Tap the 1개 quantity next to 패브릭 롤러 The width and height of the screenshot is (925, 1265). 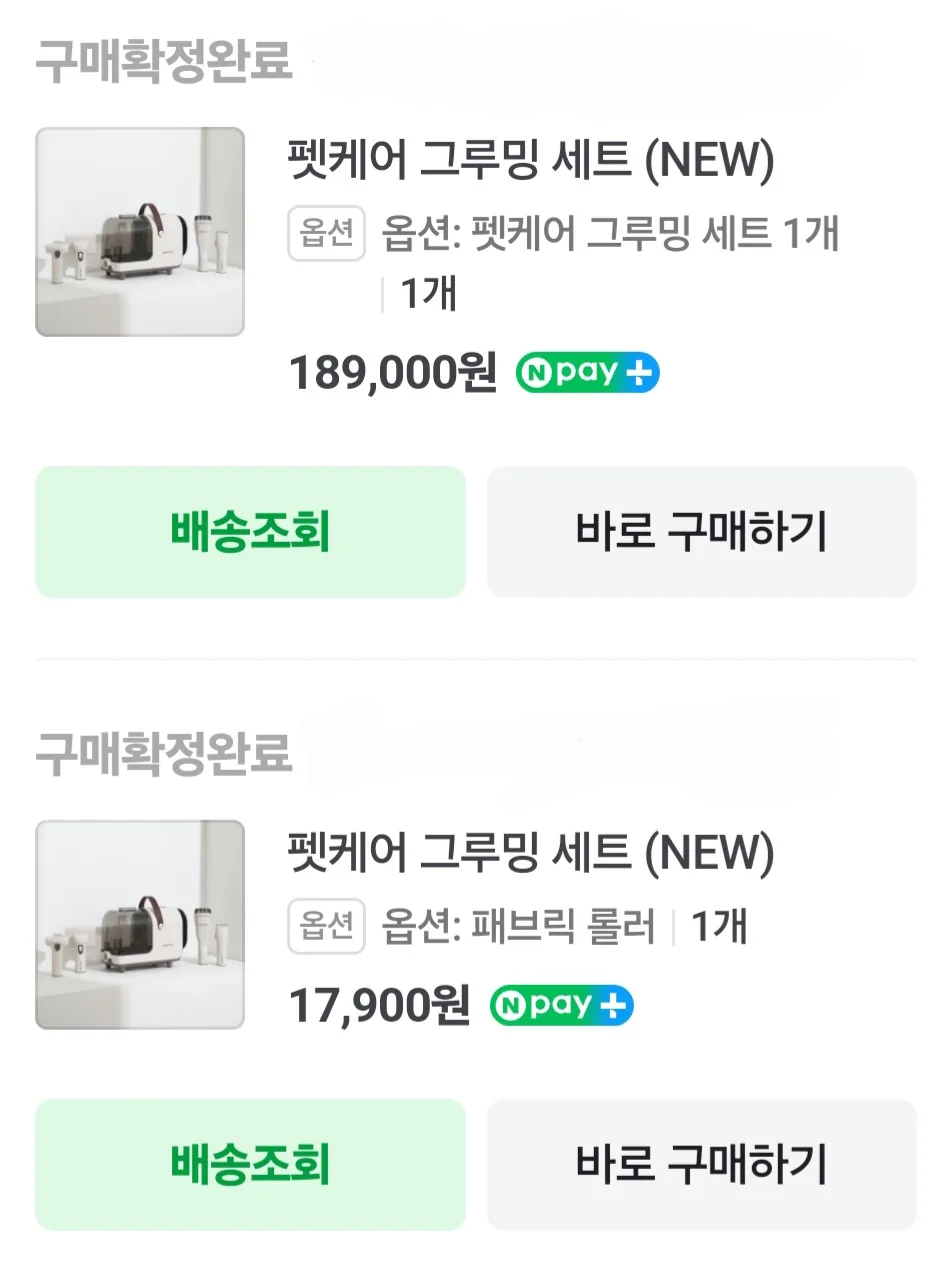[x=719, y=927]
